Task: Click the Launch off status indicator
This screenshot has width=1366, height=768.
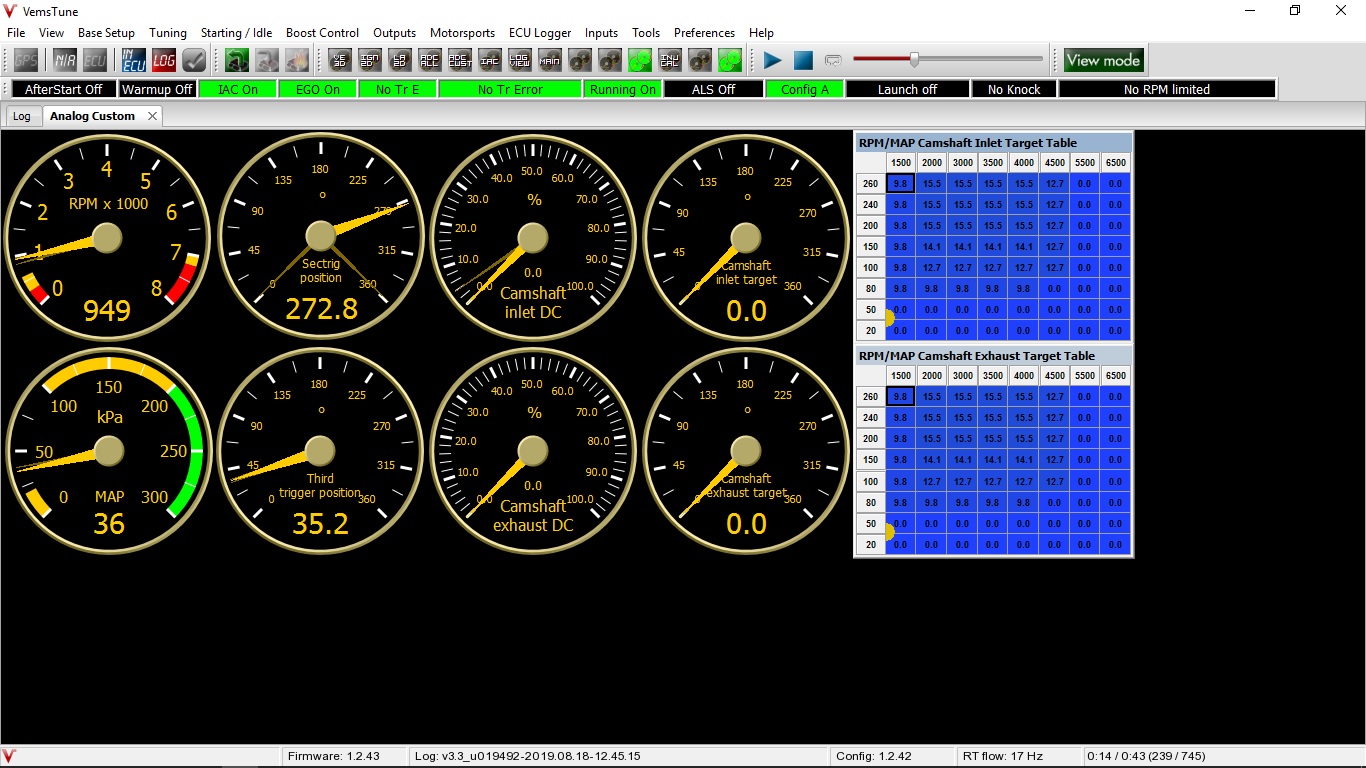Action: [x=907, y=89]
